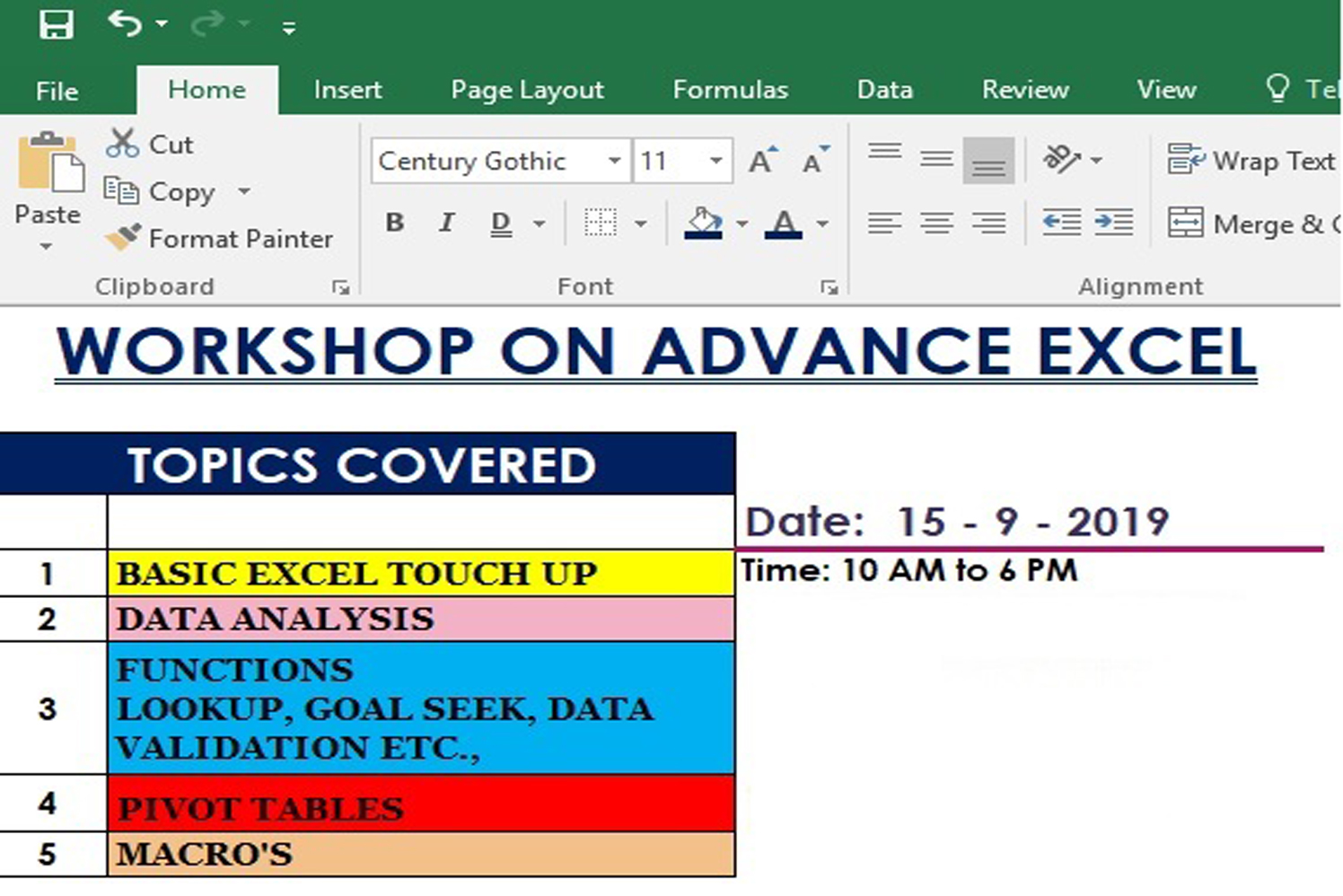
Task: Click the Borders grid icon
Action: [601, 223]
